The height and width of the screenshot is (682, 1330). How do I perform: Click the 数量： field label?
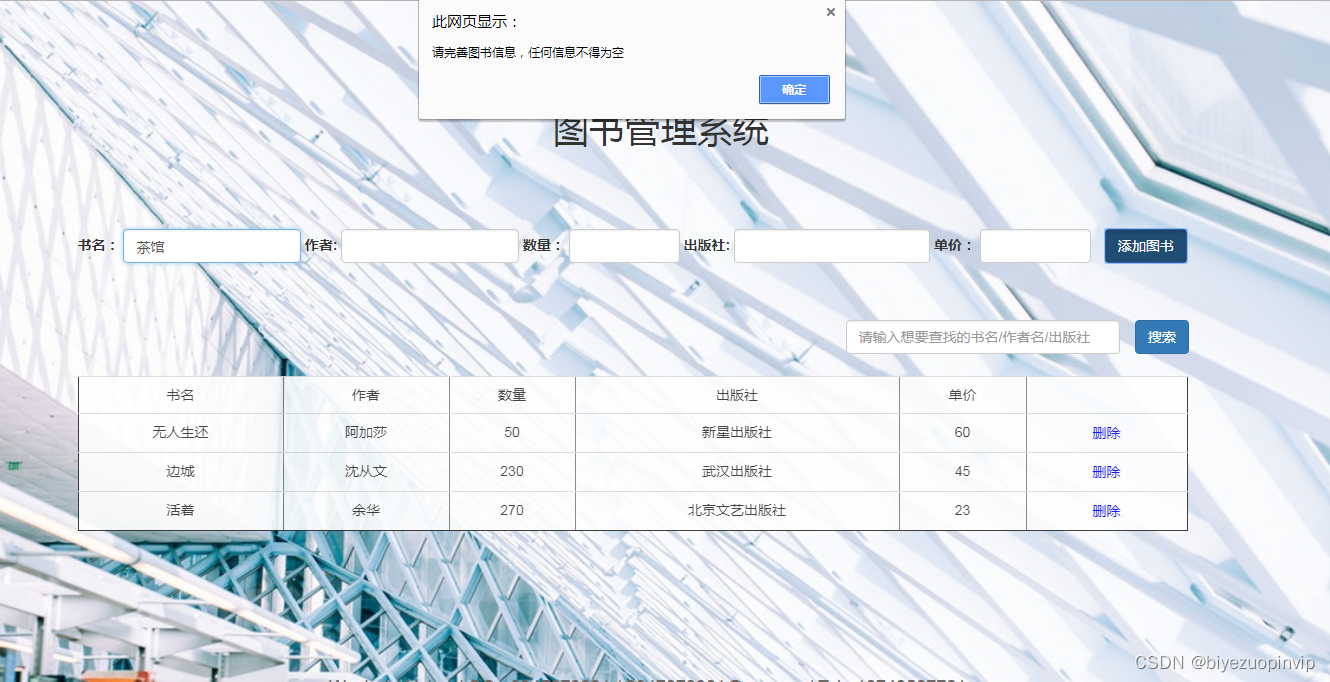[x=543, y=246]
